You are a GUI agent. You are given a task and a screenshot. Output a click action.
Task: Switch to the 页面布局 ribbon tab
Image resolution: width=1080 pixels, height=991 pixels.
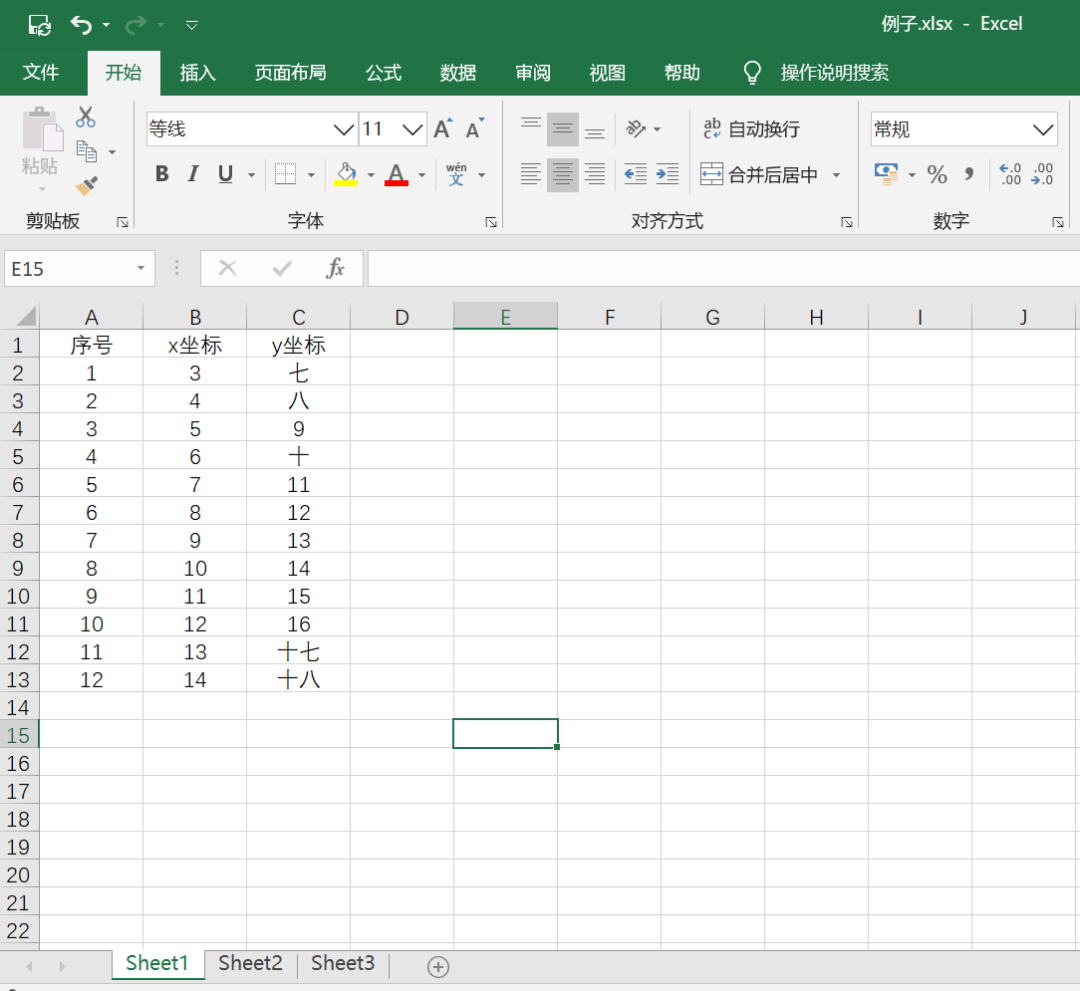[x=290, y=72]
